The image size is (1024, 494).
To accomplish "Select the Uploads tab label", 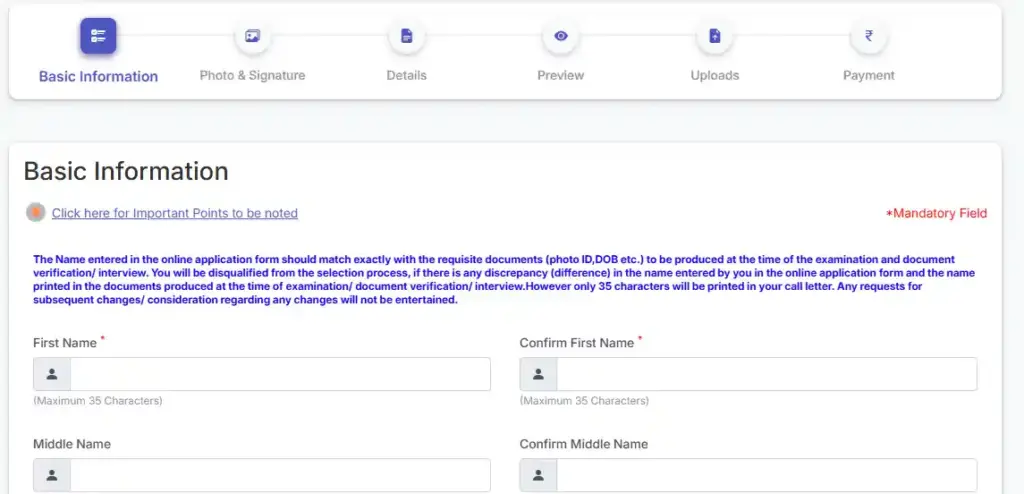I will [x=714, y=75].
